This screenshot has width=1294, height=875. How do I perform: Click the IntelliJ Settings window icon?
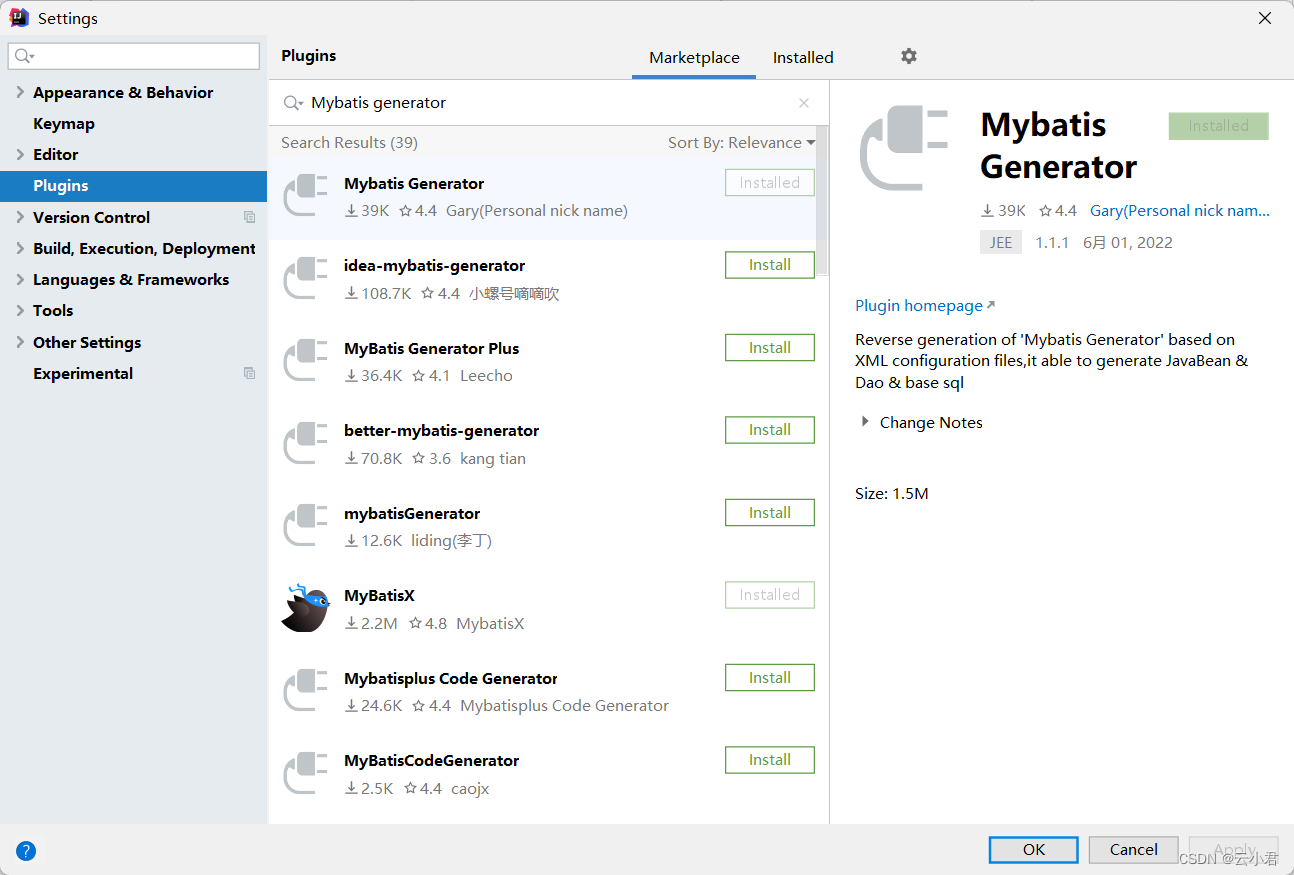(19, 17)
